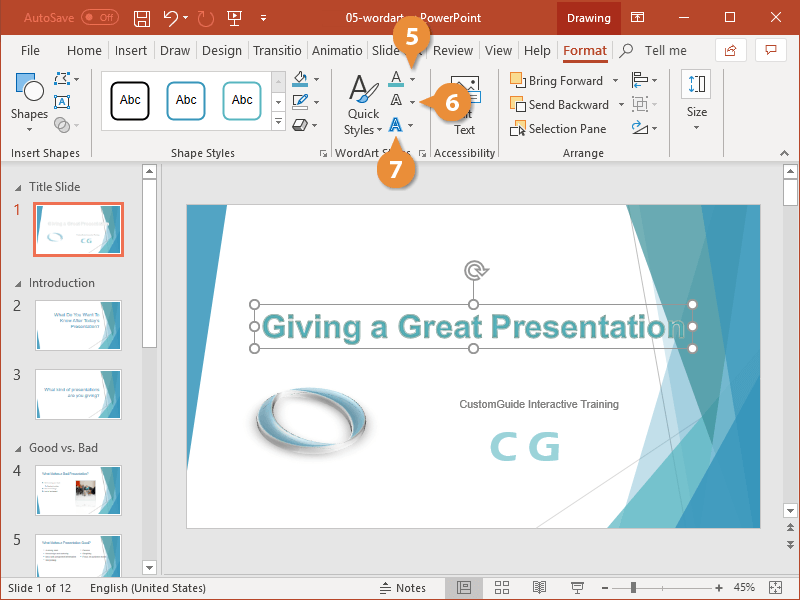Expand the Shape Styles gallery with More arrow
Screen dimensions: 800x600
click(x=278, y=122)
